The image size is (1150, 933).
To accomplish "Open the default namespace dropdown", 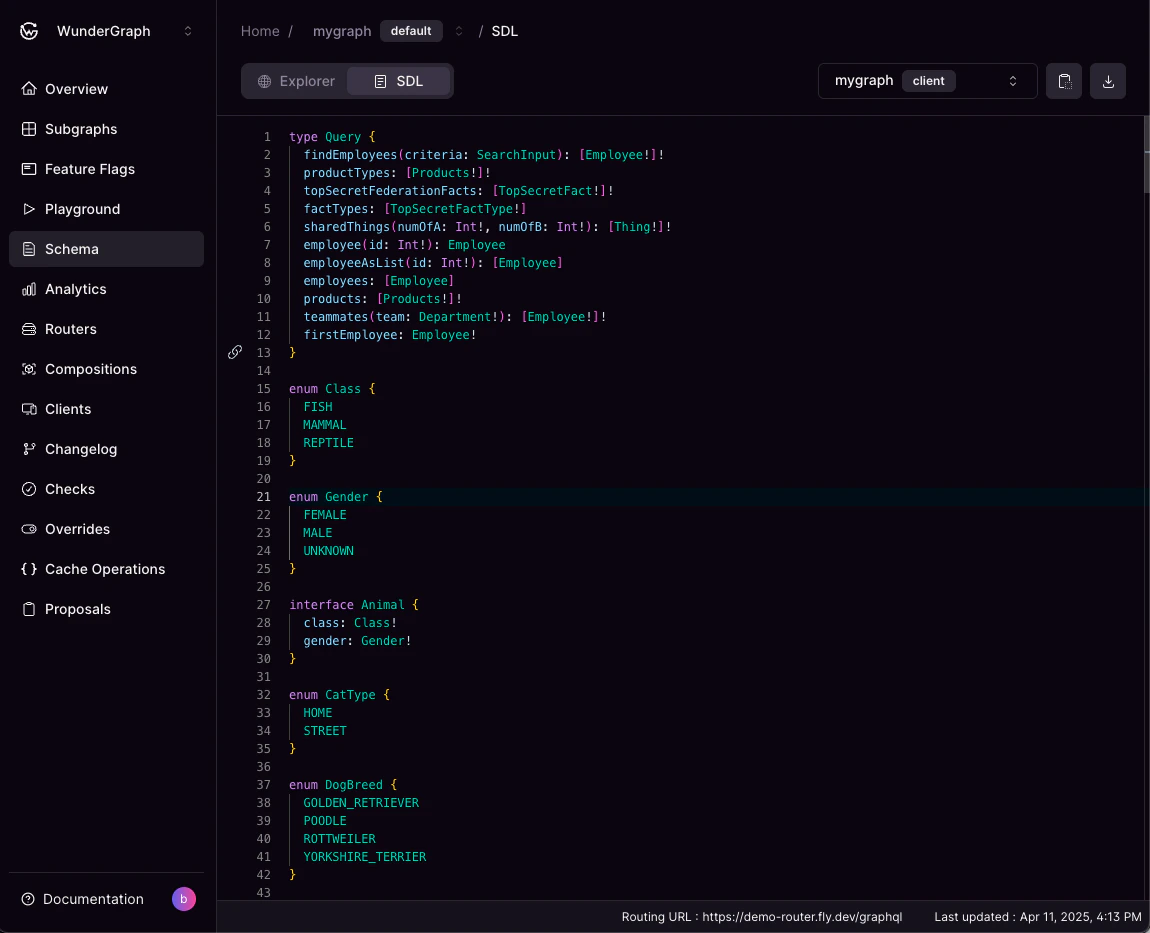I will click(411, 31).
